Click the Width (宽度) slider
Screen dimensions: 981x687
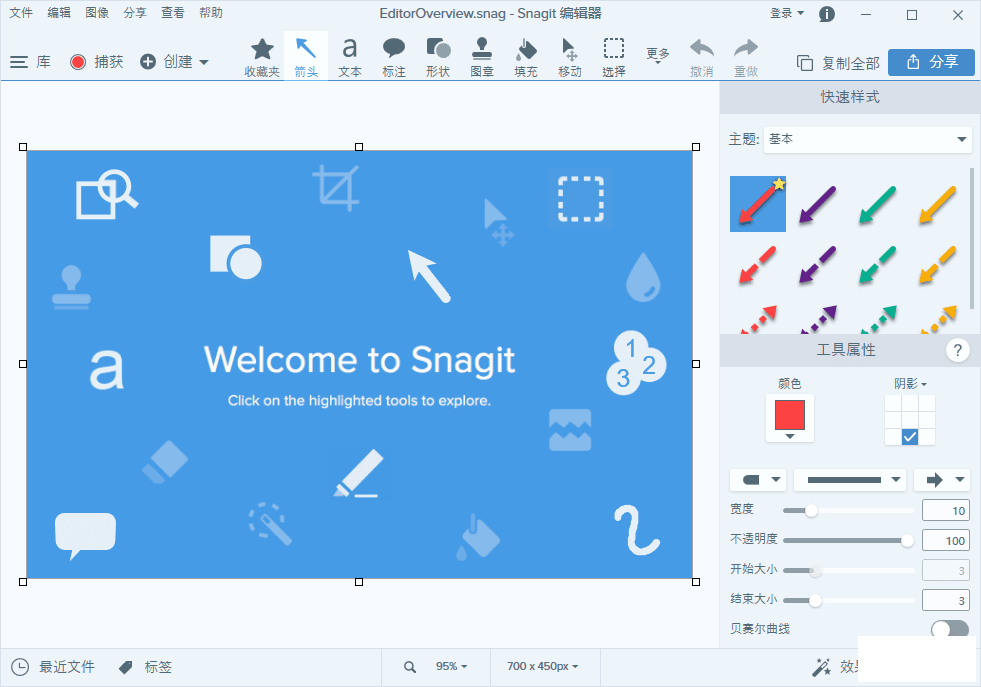(848, 511)
